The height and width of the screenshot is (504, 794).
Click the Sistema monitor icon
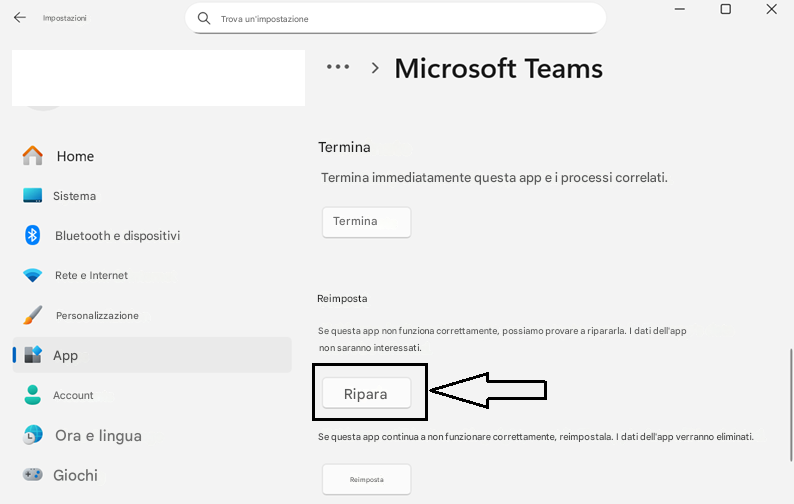pos(32,196)
